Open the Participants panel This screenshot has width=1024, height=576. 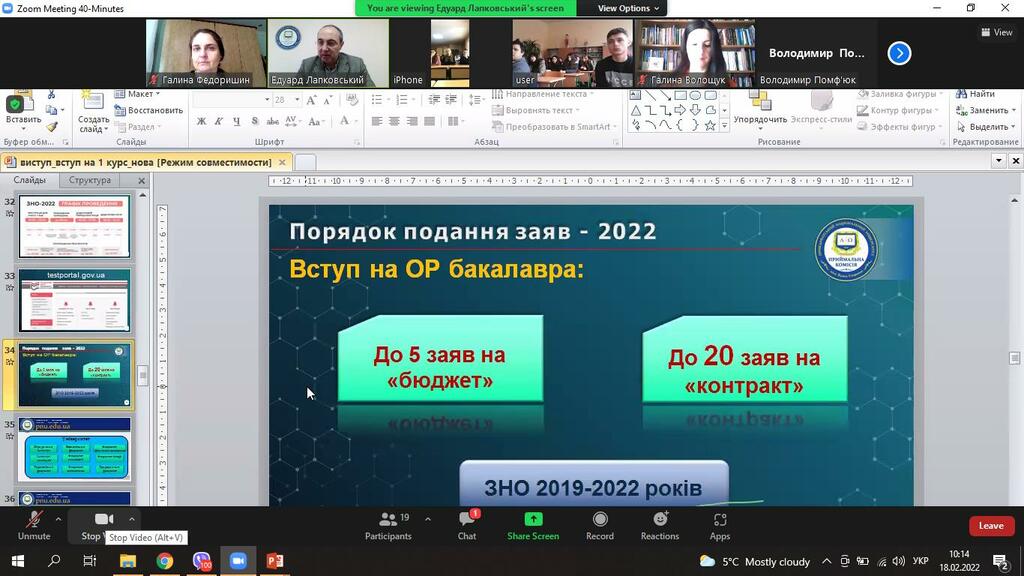[388, 525]
